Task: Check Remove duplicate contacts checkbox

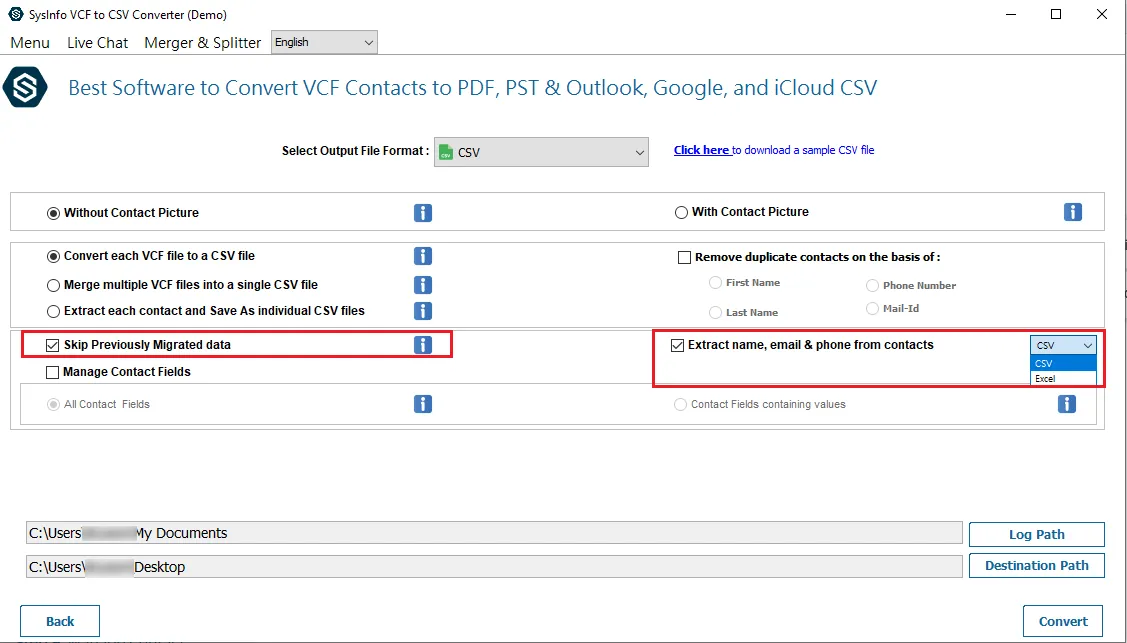Action: 685,257
